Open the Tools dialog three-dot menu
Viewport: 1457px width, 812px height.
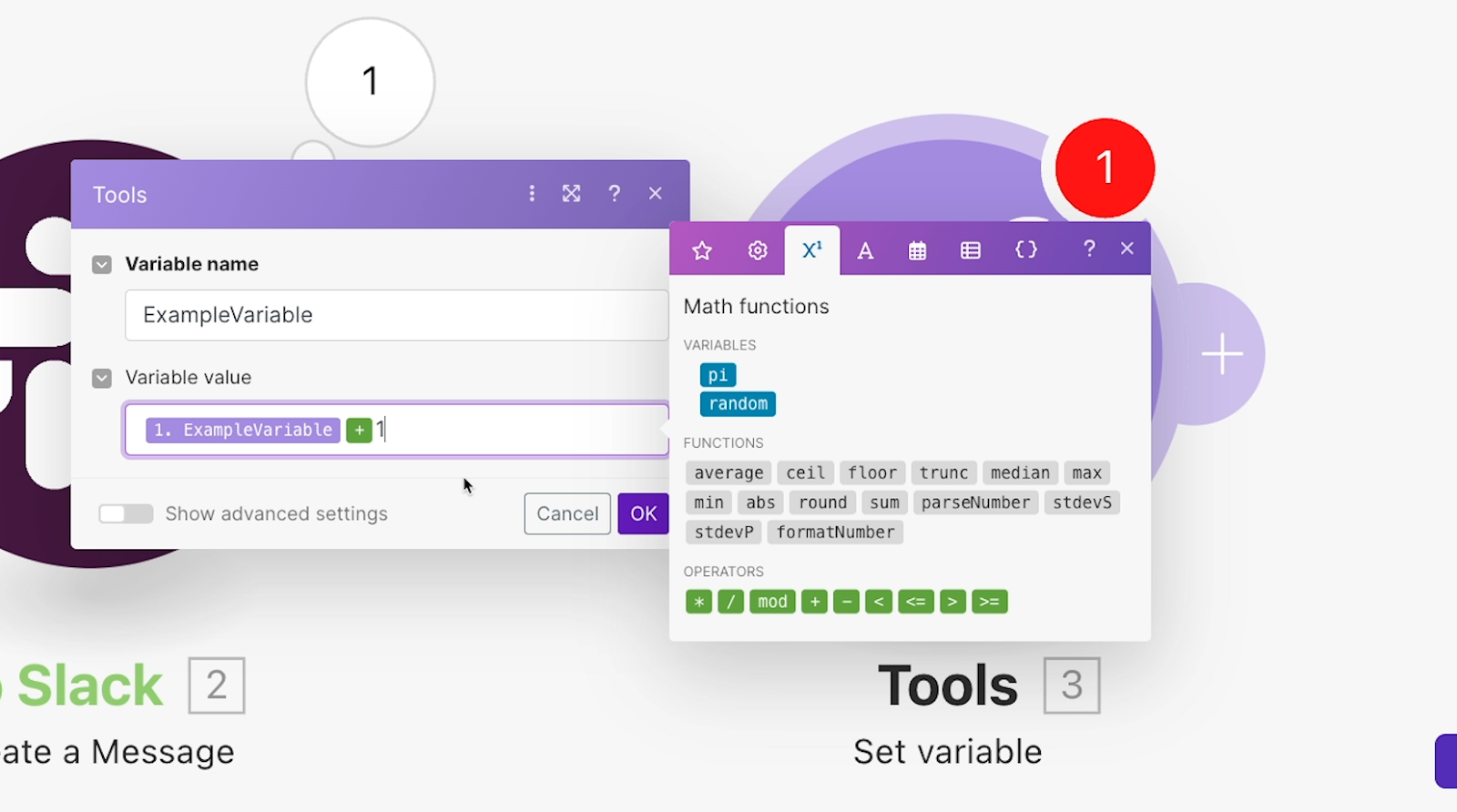point(532,194)
